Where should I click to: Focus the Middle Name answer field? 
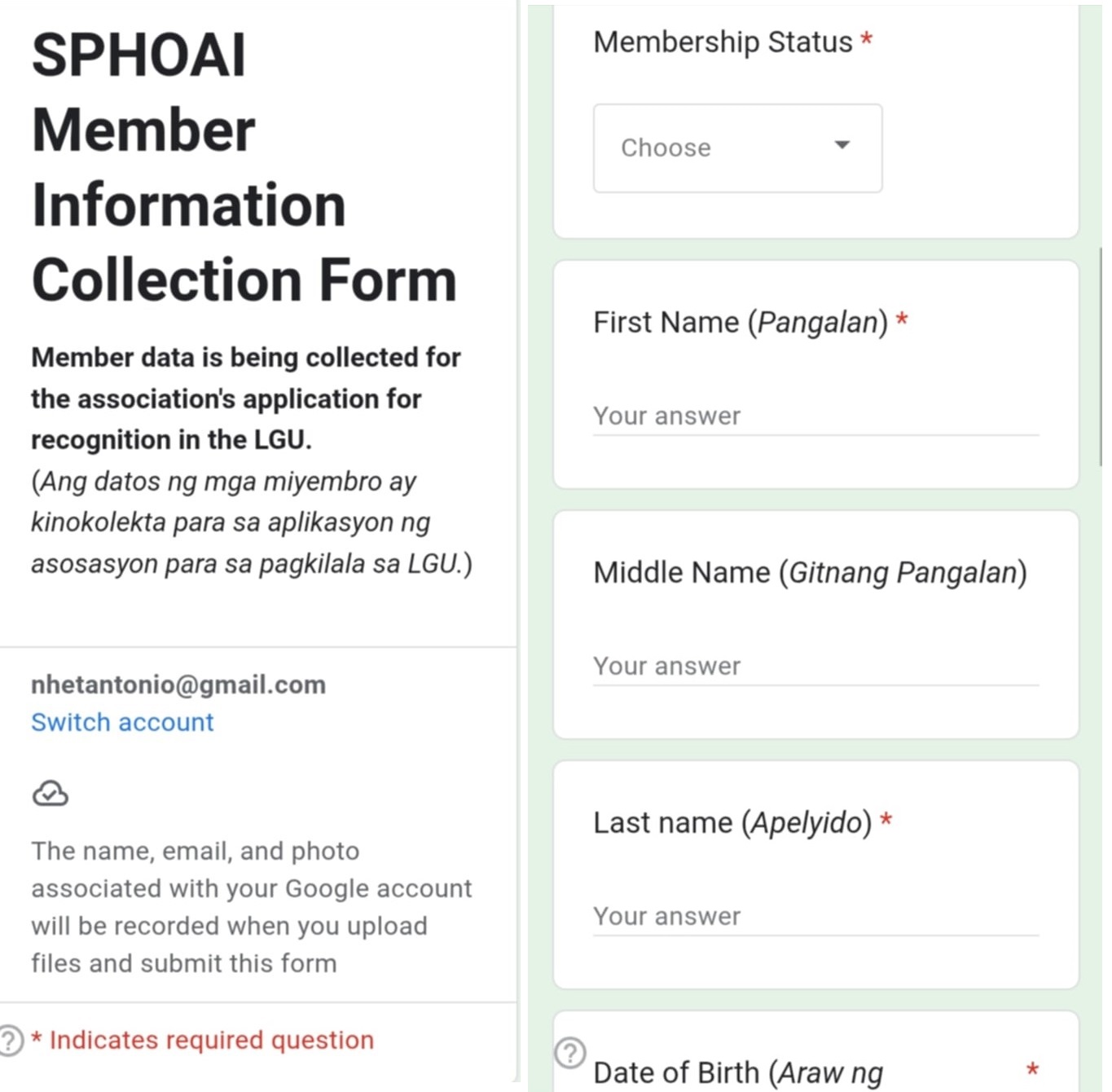[x=815, y=667]
